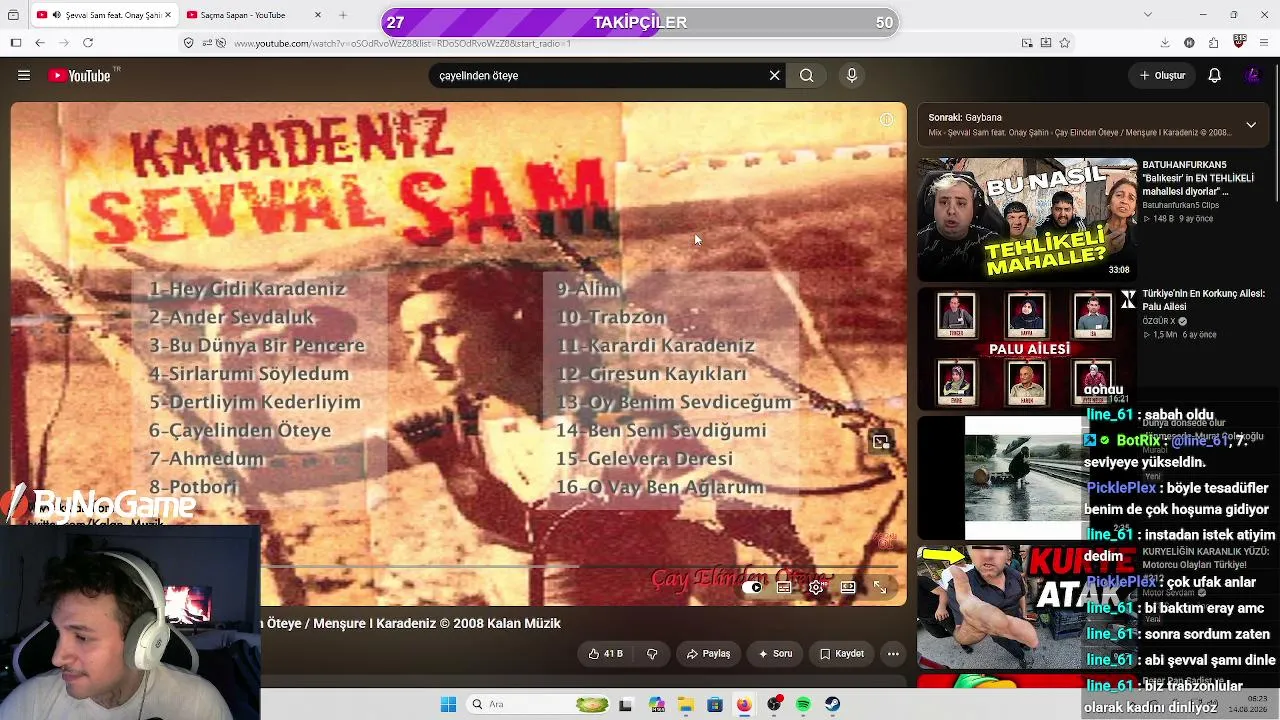The height and width of the screenshot is (720, 1280).
Task: Toggle subtitles in the video player
Action: (x=785, y=587)
